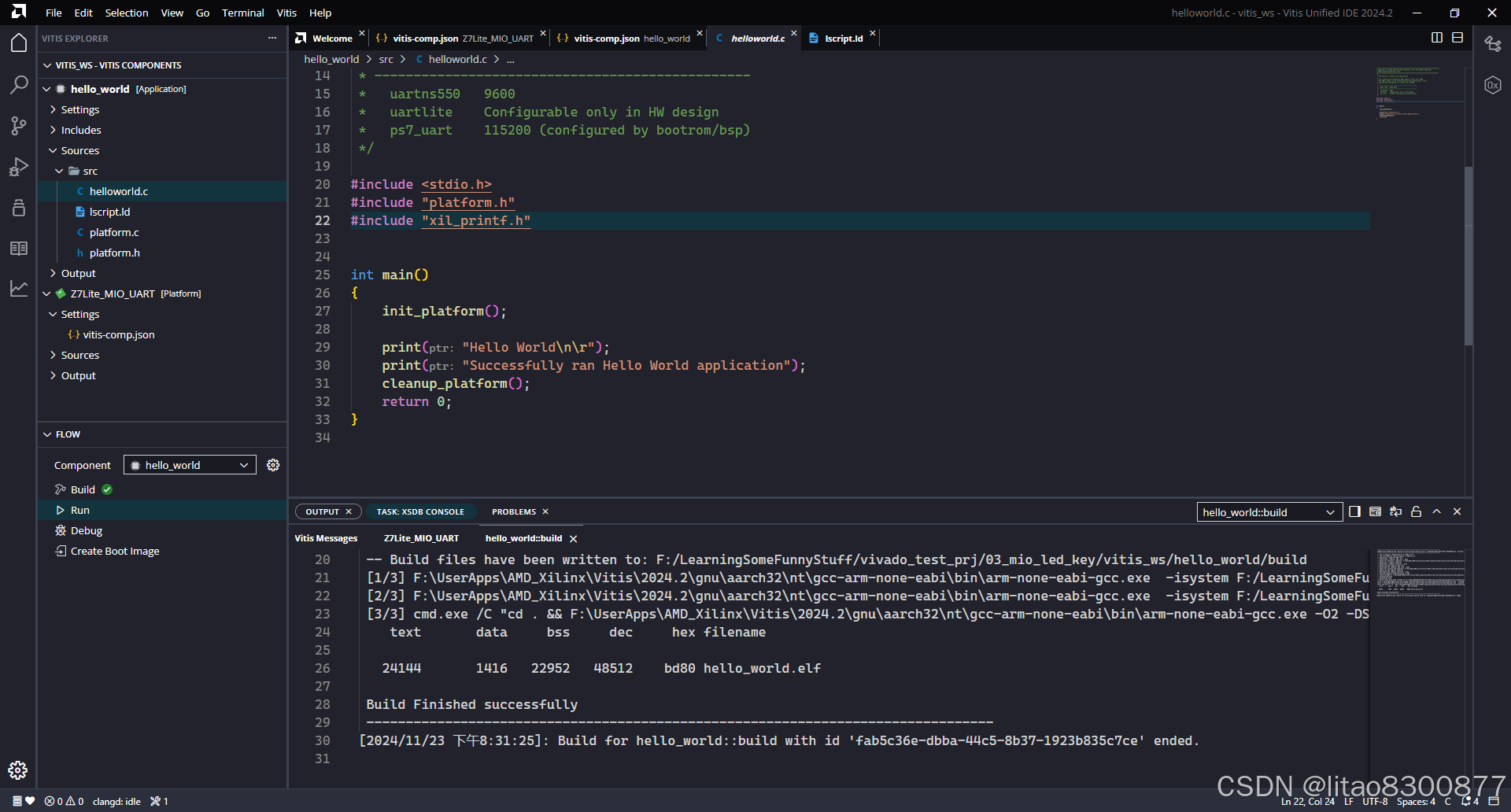
Task: Close the PROBLEMS panel tab
Action: coord(545,511)
